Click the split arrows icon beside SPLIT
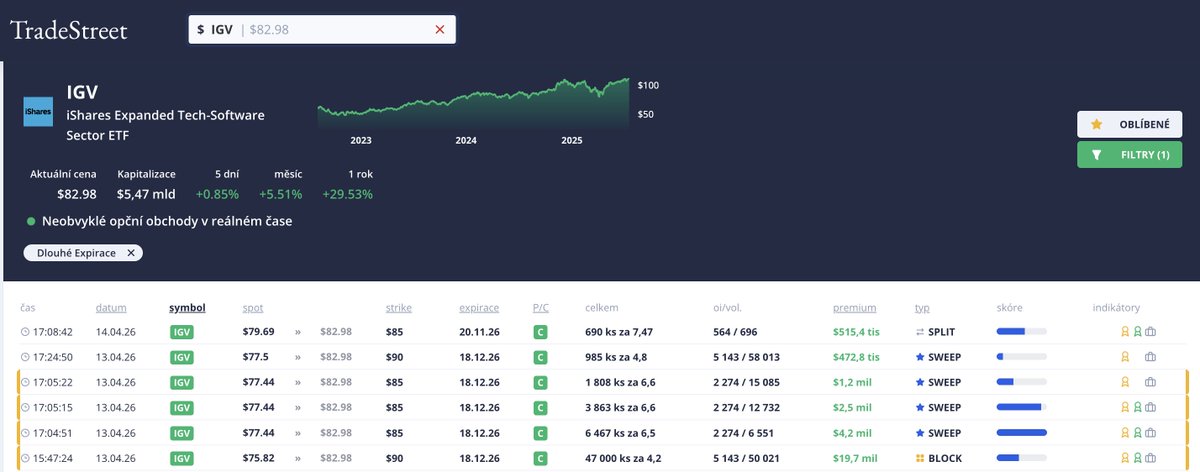1200x472 pixels. click(x=920, y=331)
